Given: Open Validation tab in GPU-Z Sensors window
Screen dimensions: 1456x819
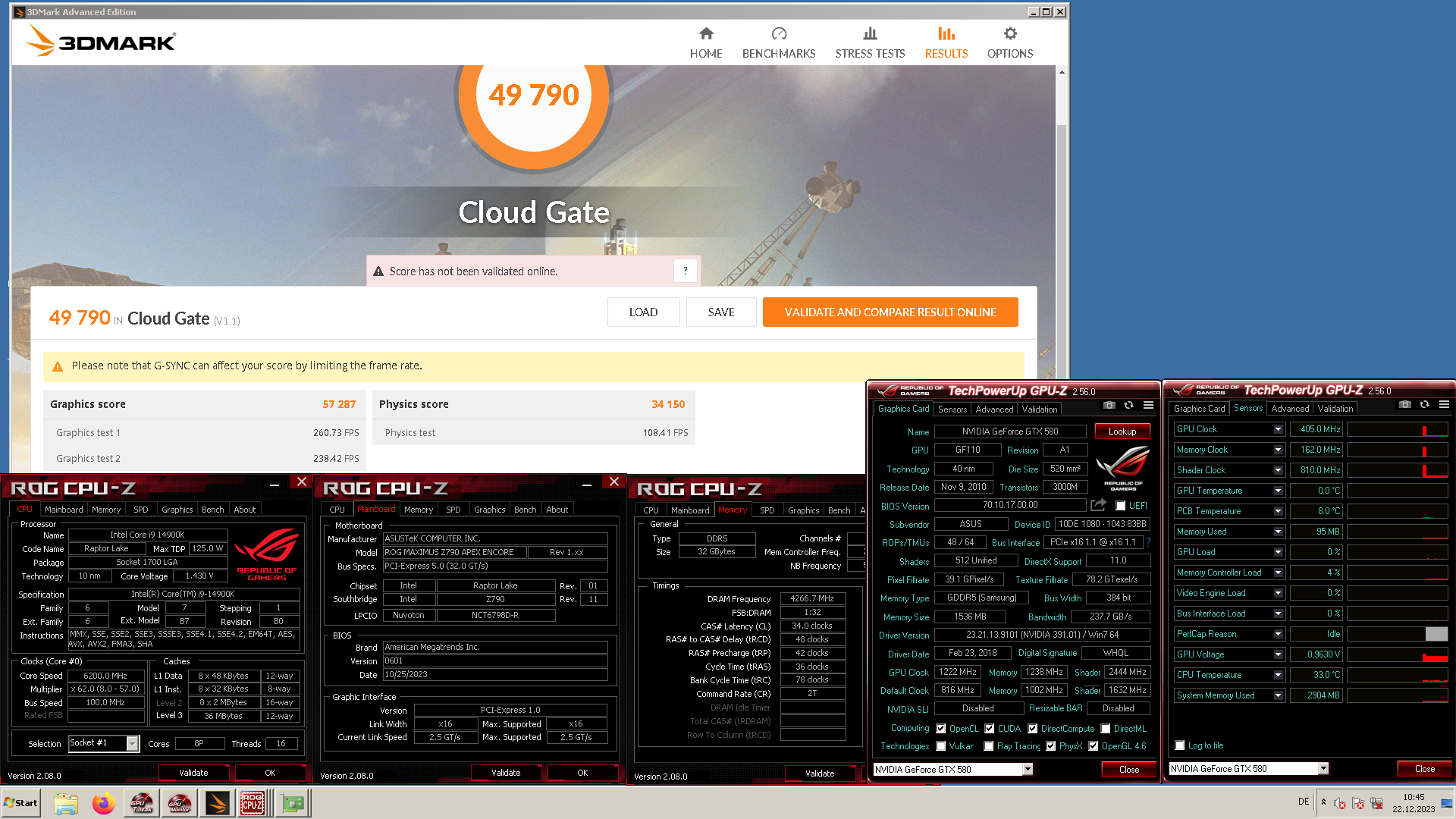Looking at the screenshot, I should tap(1335, 408).
